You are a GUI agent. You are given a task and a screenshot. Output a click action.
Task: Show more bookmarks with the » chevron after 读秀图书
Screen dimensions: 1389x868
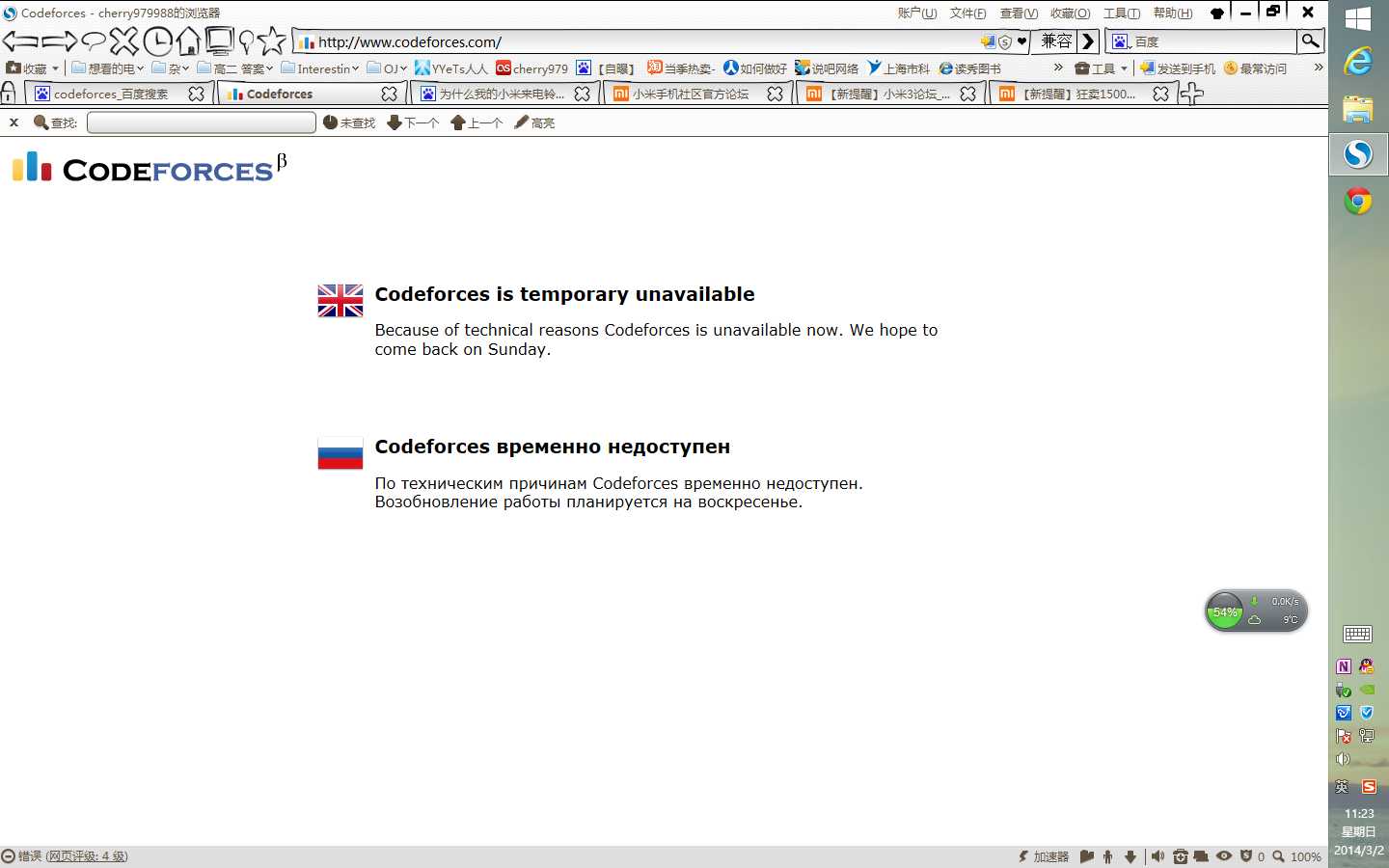coord(1058,68)
